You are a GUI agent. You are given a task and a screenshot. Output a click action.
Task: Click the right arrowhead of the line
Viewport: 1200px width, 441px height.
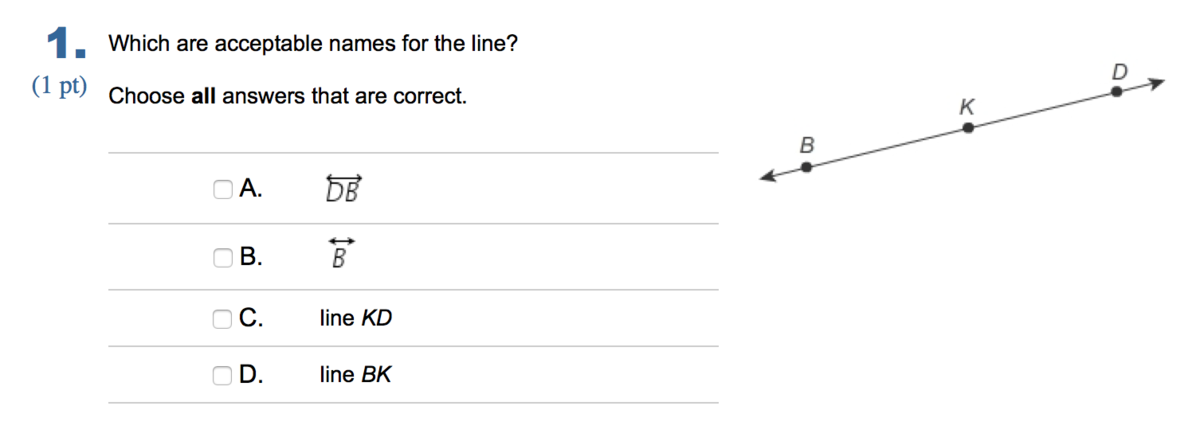click(1156, 82)
